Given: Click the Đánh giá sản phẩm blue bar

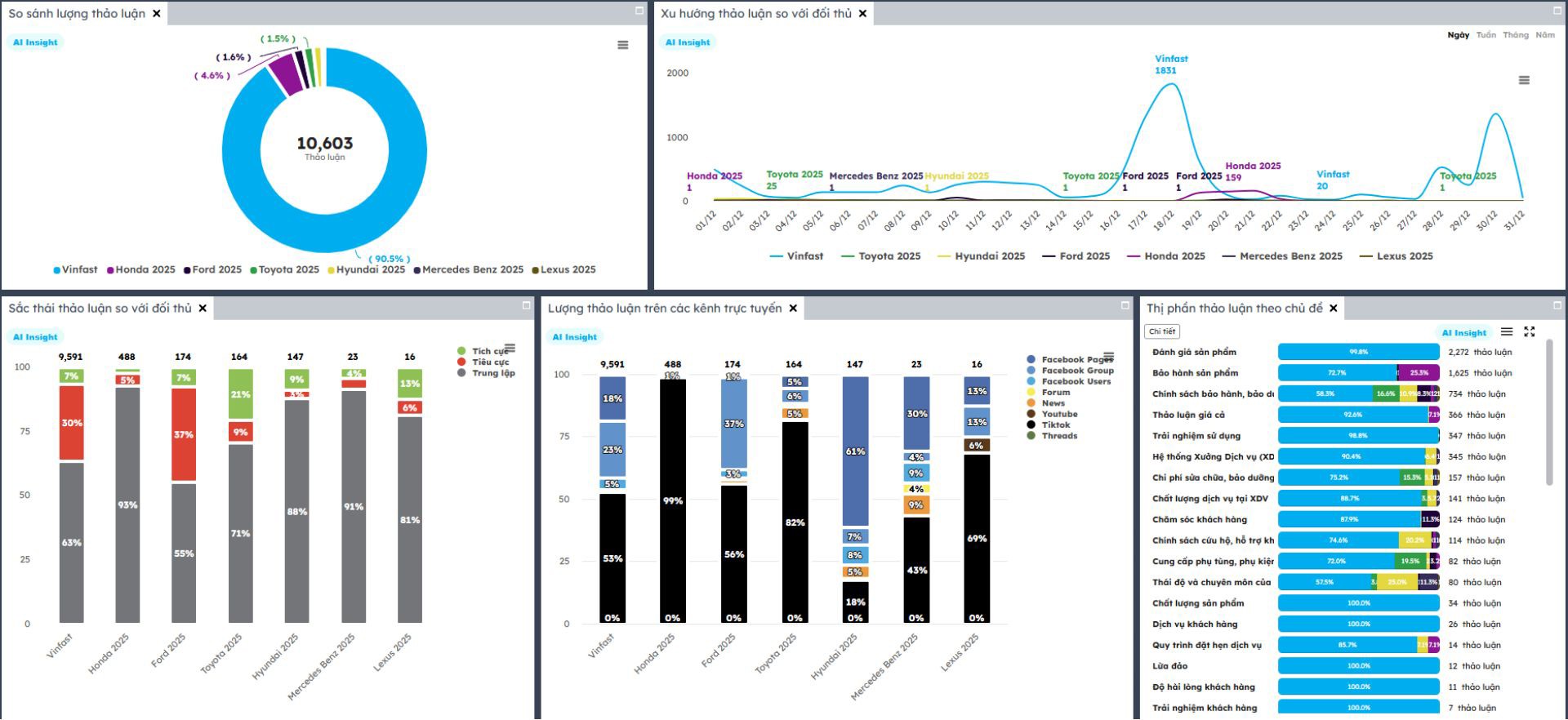Looking at the screenshot, I should click(x=1358, y=353).
